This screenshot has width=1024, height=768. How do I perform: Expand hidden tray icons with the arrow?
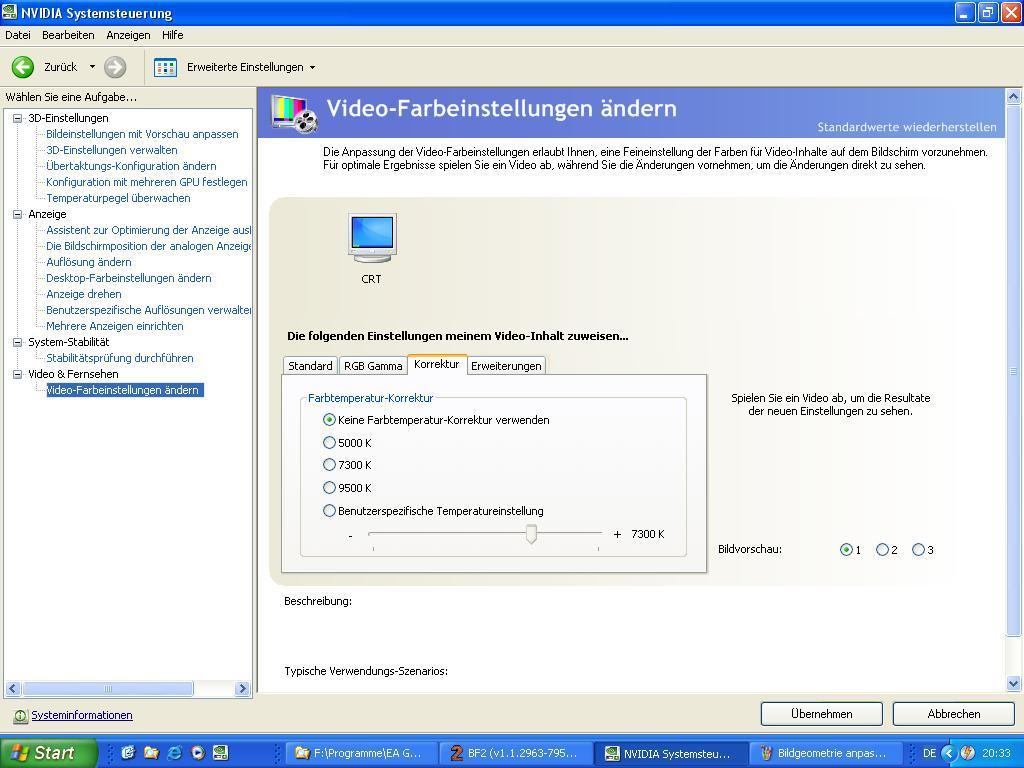point(950,753)
